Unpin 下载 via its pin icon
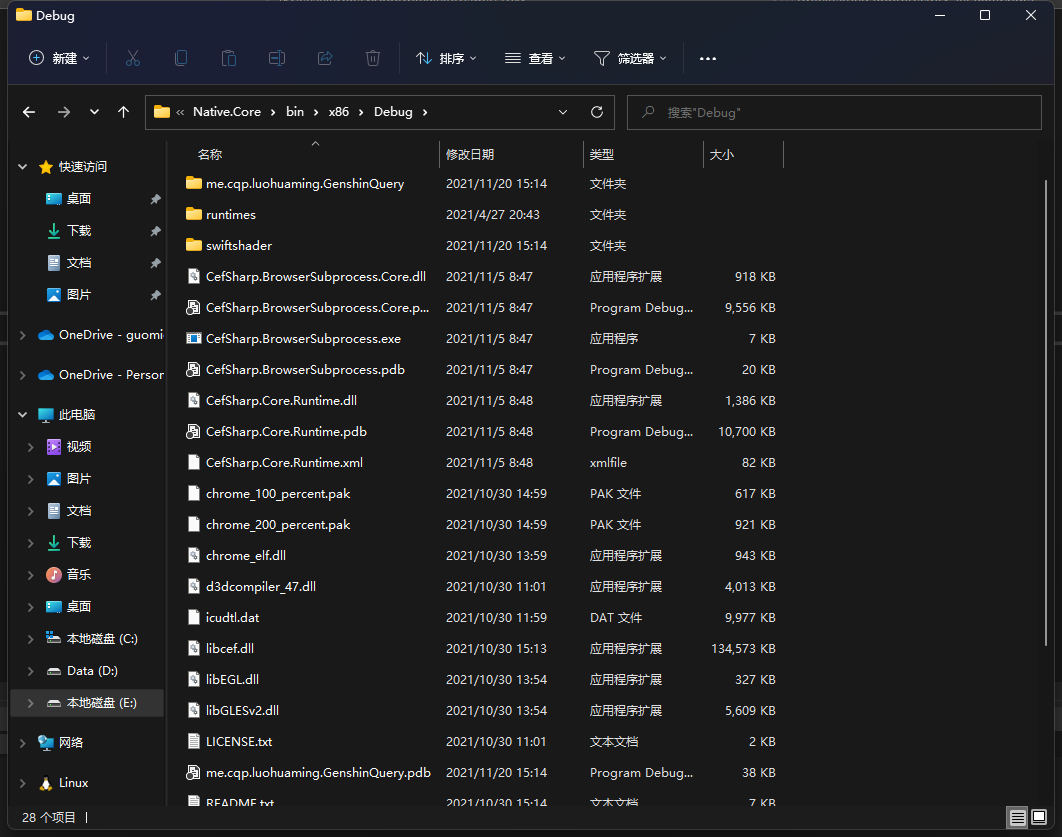This screenshot has height=837, width=1062. pos(158,230)
